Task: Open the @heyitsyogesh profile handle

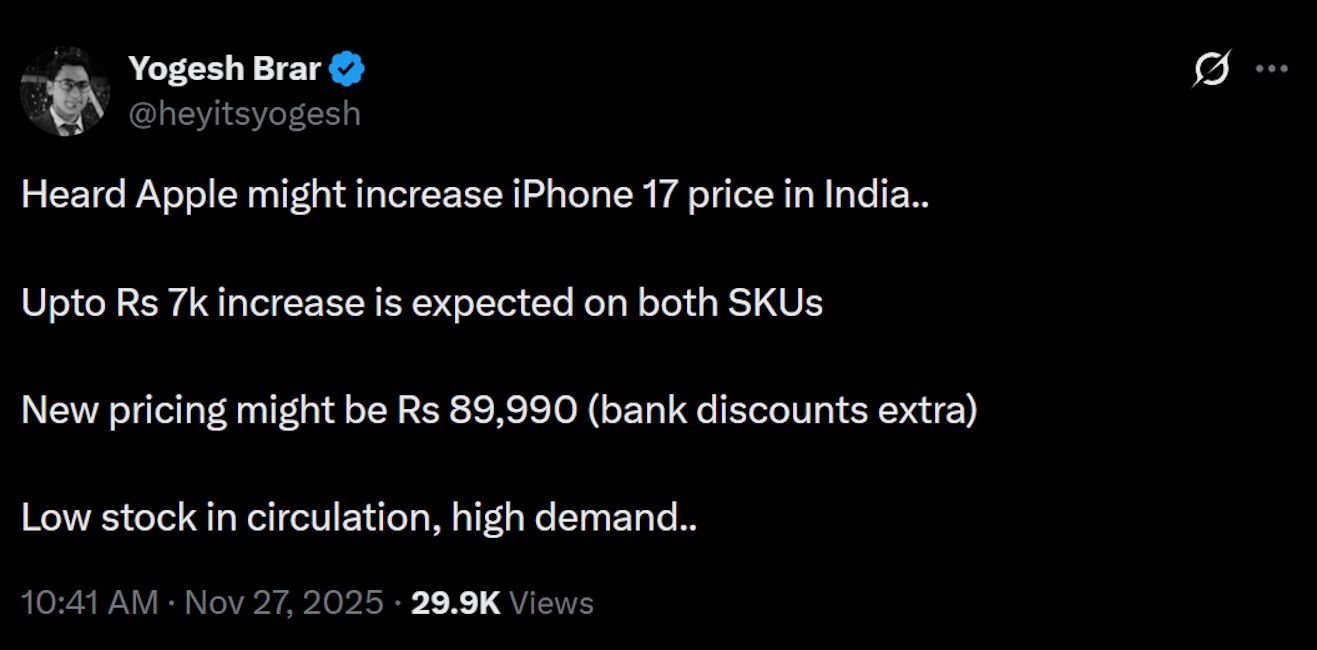Action: point(244,112)
